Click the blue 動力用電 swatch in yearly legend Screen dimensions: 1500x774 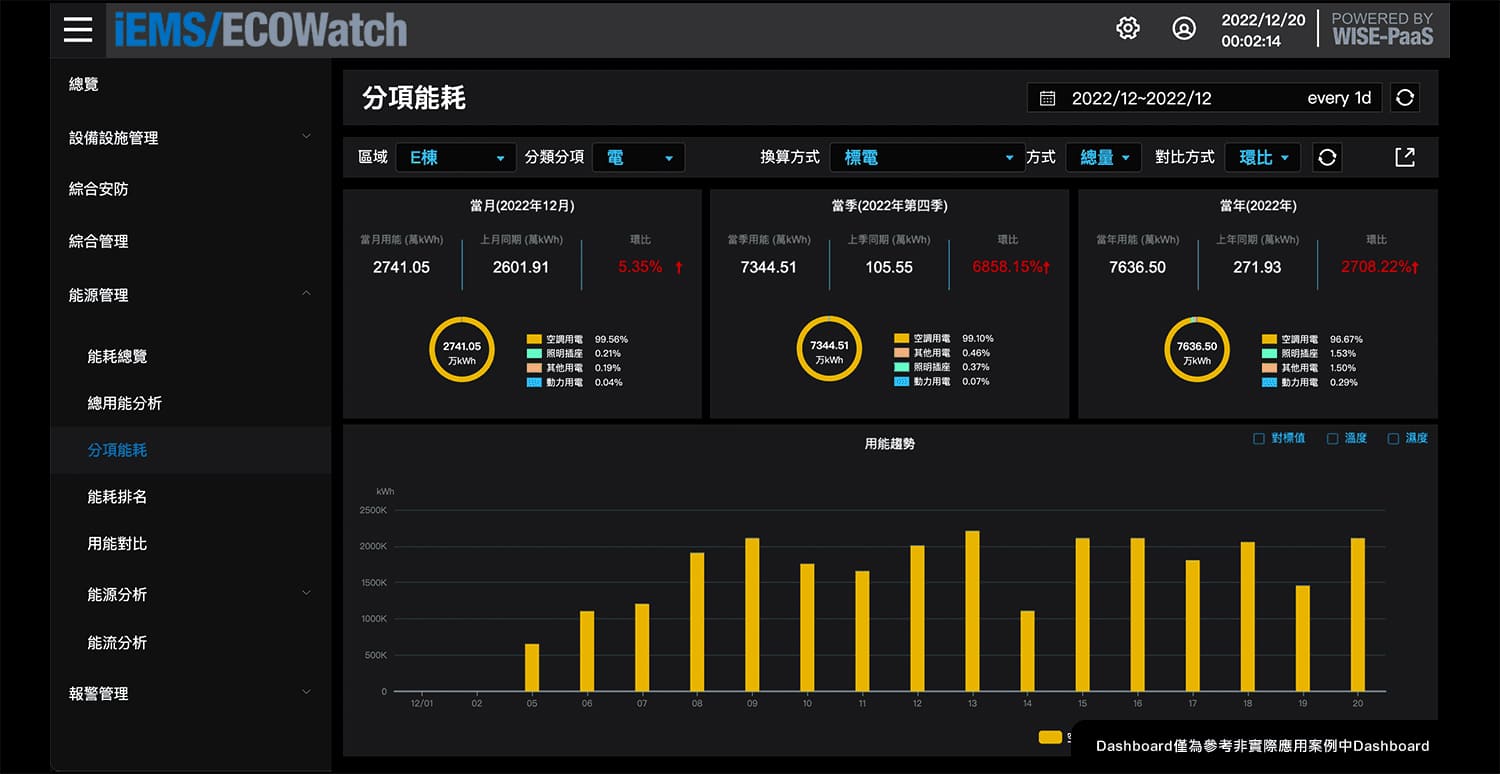pyautogui.click(x=1269, y=382)
